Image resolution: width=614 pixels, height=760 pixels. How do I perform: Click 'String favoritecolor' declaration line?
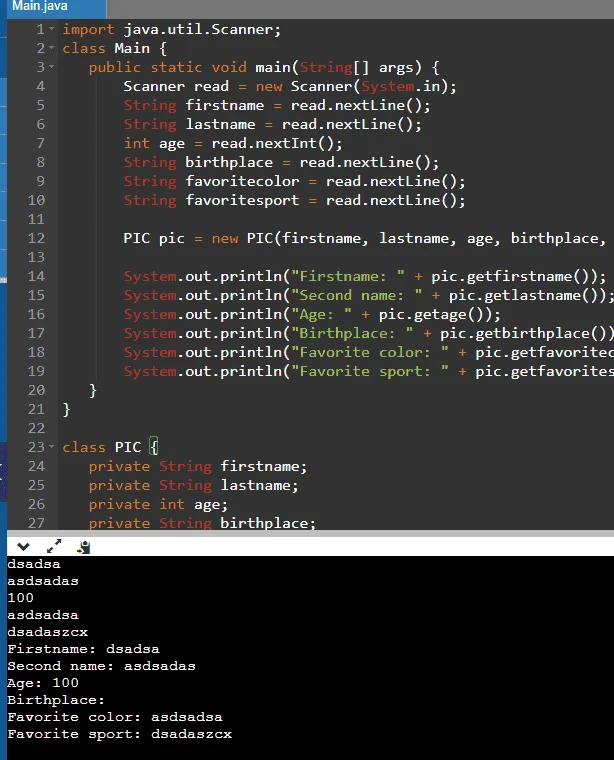[294, 181]
